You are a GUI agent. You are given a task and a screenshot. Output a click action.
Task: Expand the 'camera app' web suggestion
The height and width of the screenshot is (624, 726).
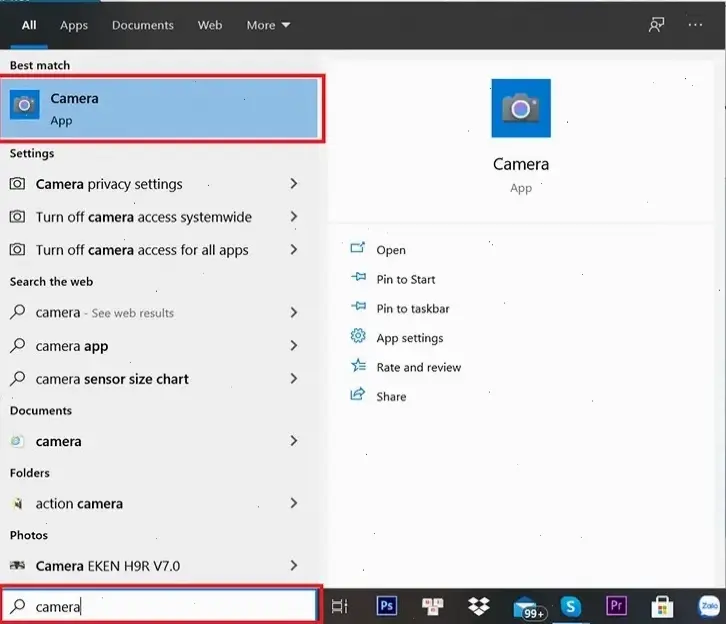click(293, 346)
